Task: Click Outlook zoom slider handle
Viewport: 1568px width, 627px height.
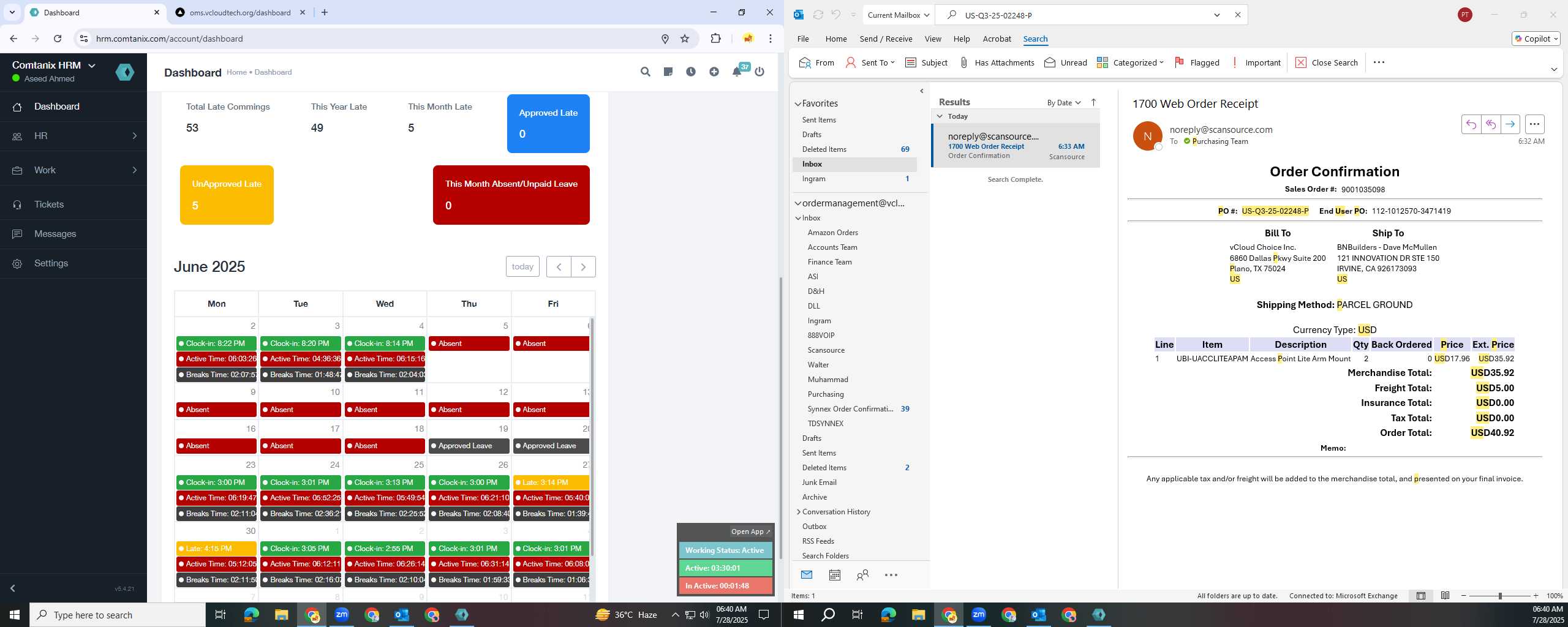Action: pyautogui.click(x=1500, y=596)
